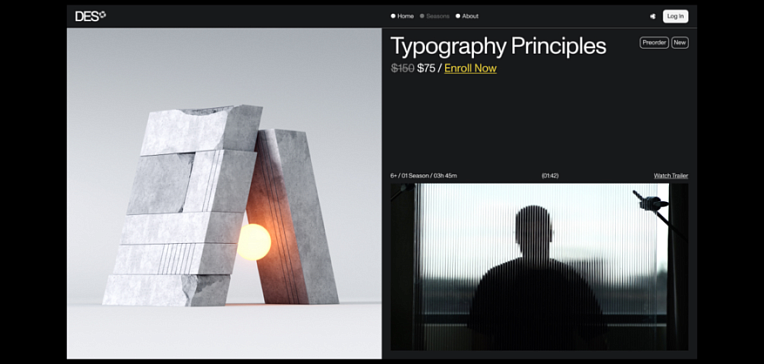Click the crossed-out $150 price
Viewport: 764px width, 364px height.
tap(402, 68)
